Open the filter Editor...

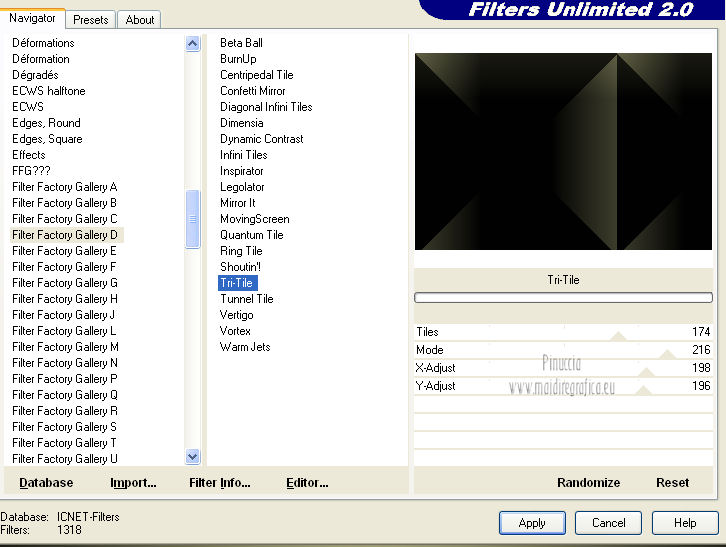[307, 483]
